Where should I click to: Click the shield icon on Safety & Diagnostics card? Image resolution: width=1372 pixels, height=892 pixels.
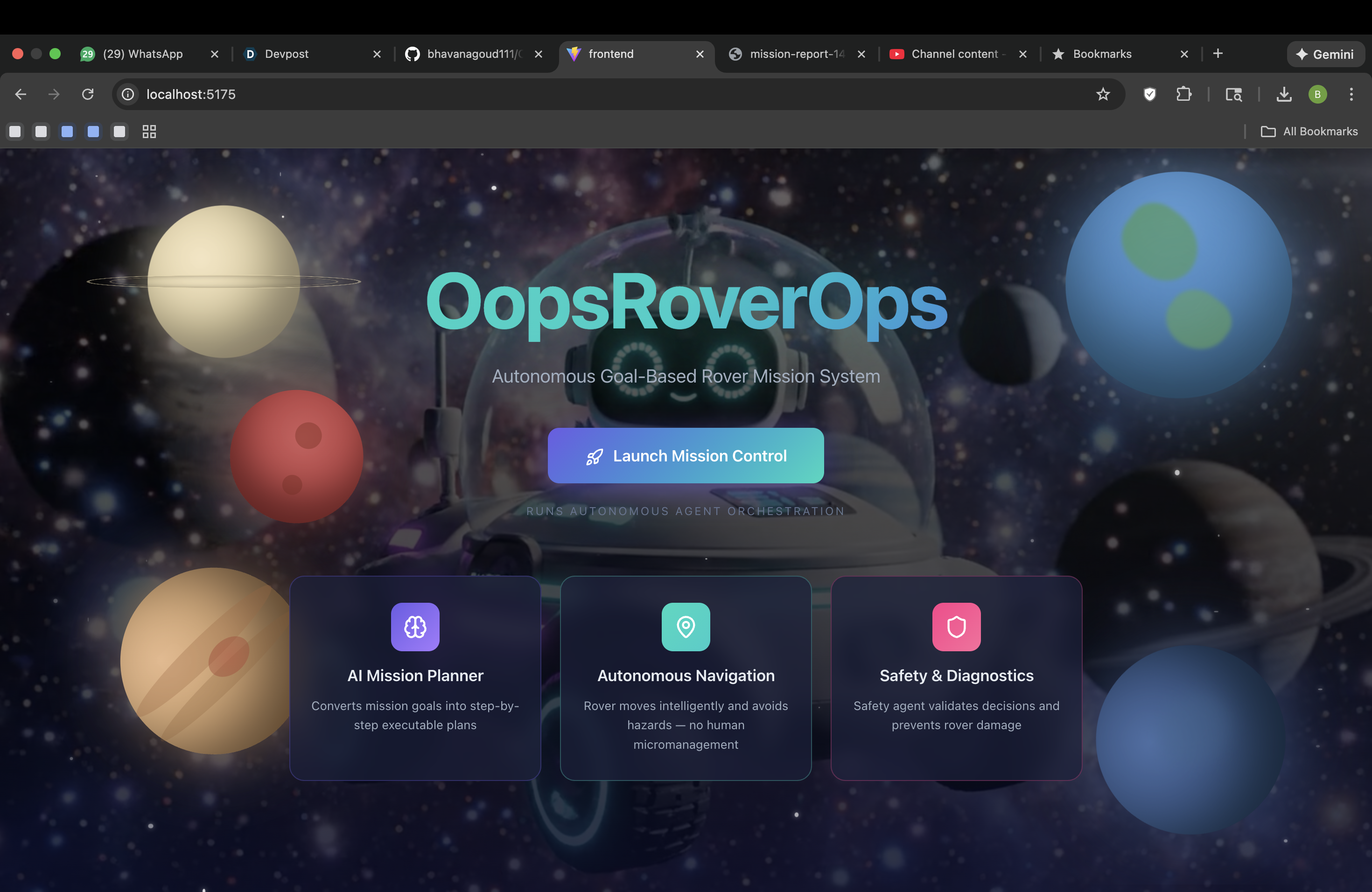(x=956, y=627)
